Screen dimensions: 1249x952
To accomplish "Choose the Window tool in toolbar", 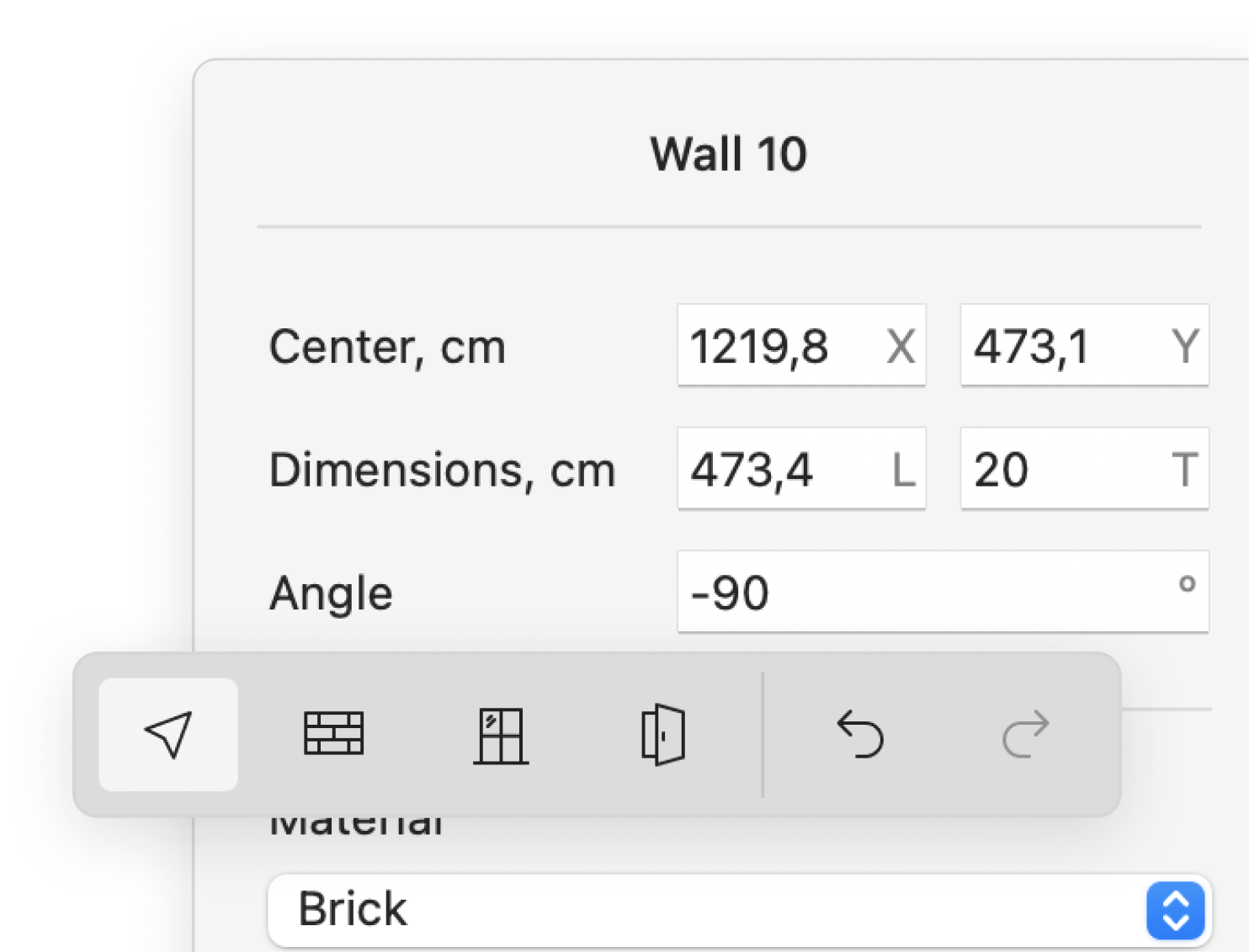I will (501, 736).
